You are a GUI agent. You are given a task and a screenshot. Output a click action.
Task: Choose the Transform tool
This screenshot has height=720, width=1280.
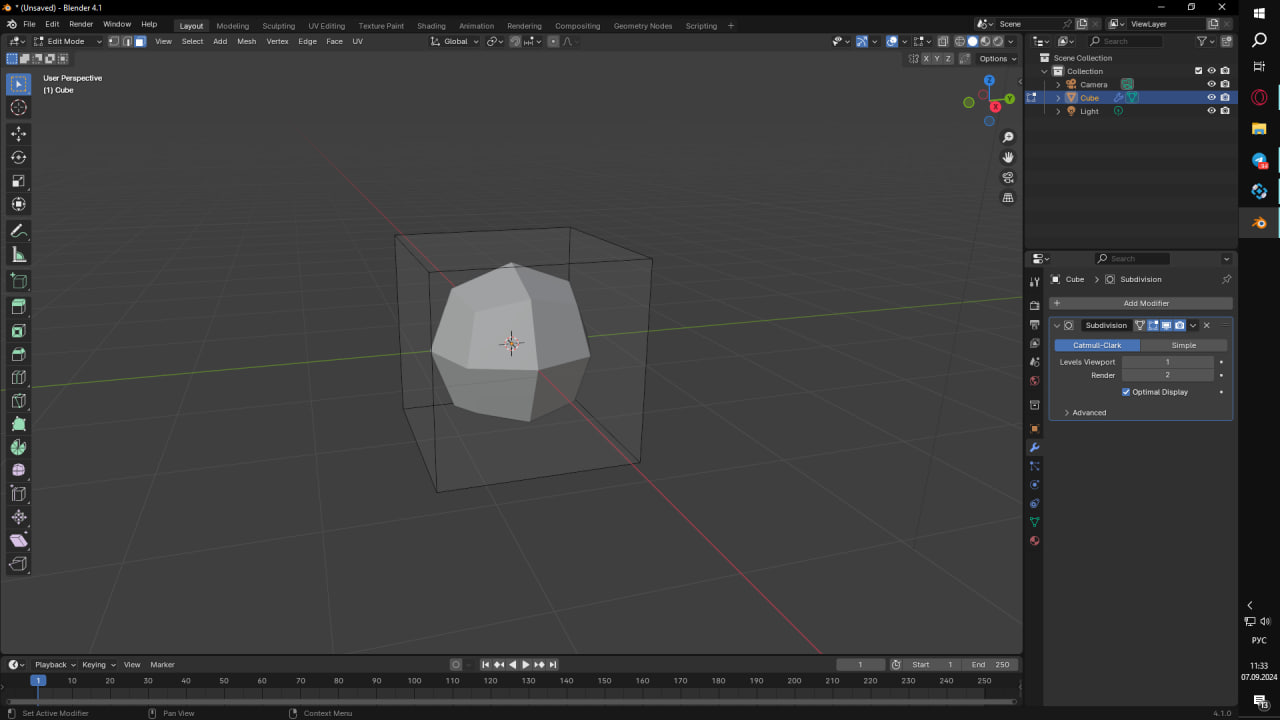tap(19, 204)
